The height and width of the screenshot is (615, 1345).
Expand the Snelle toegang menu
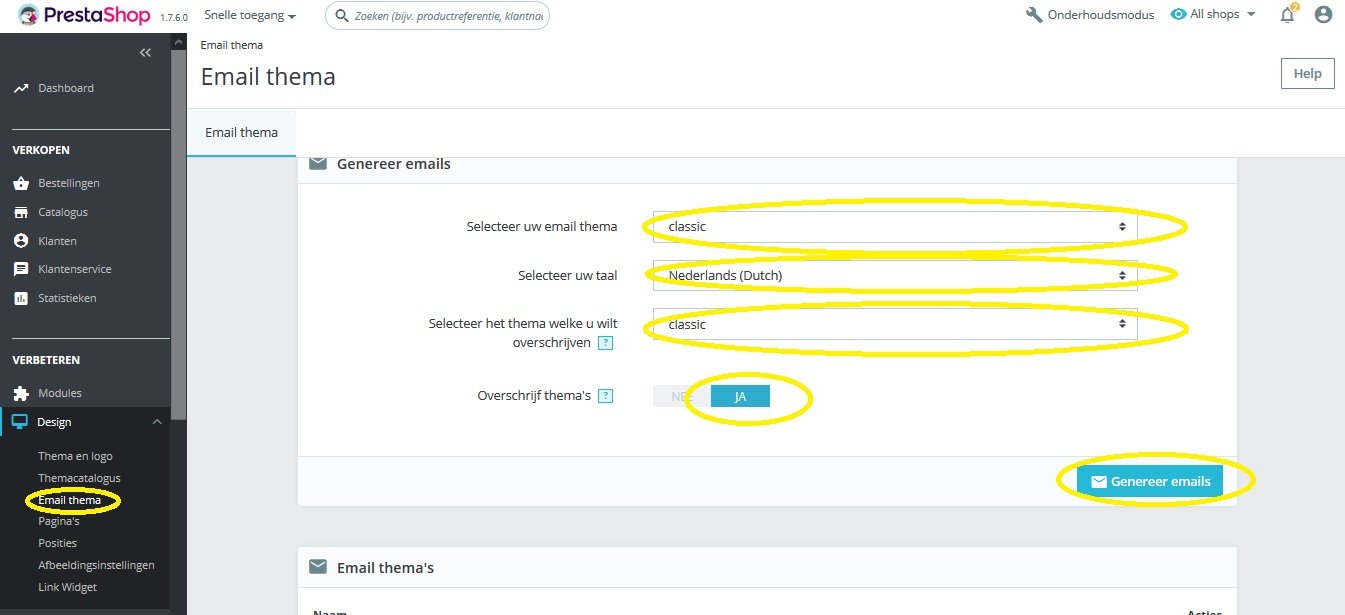point(250,16)
